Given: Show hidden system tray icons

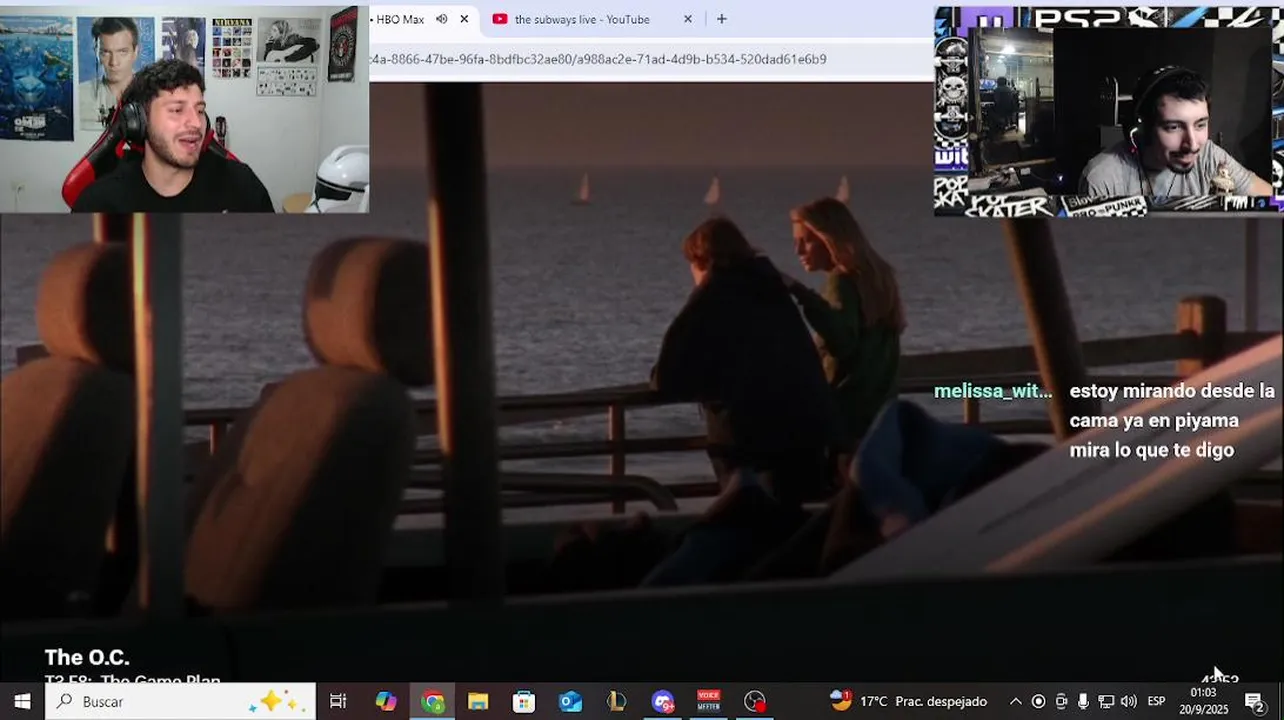Looking at the screenshot, I should 1015,702.
